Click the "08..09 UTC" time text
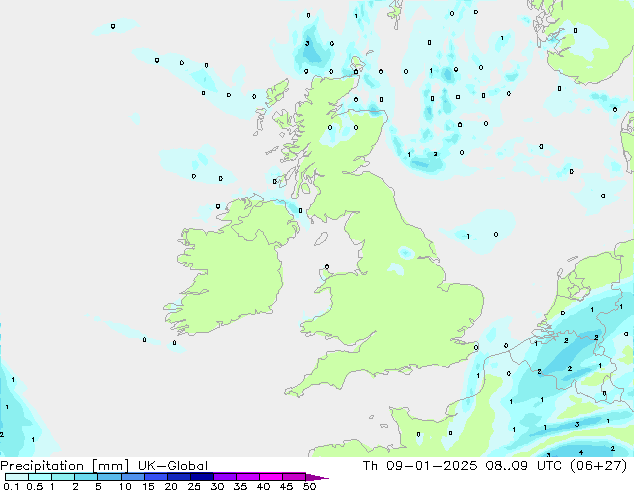 524,466
